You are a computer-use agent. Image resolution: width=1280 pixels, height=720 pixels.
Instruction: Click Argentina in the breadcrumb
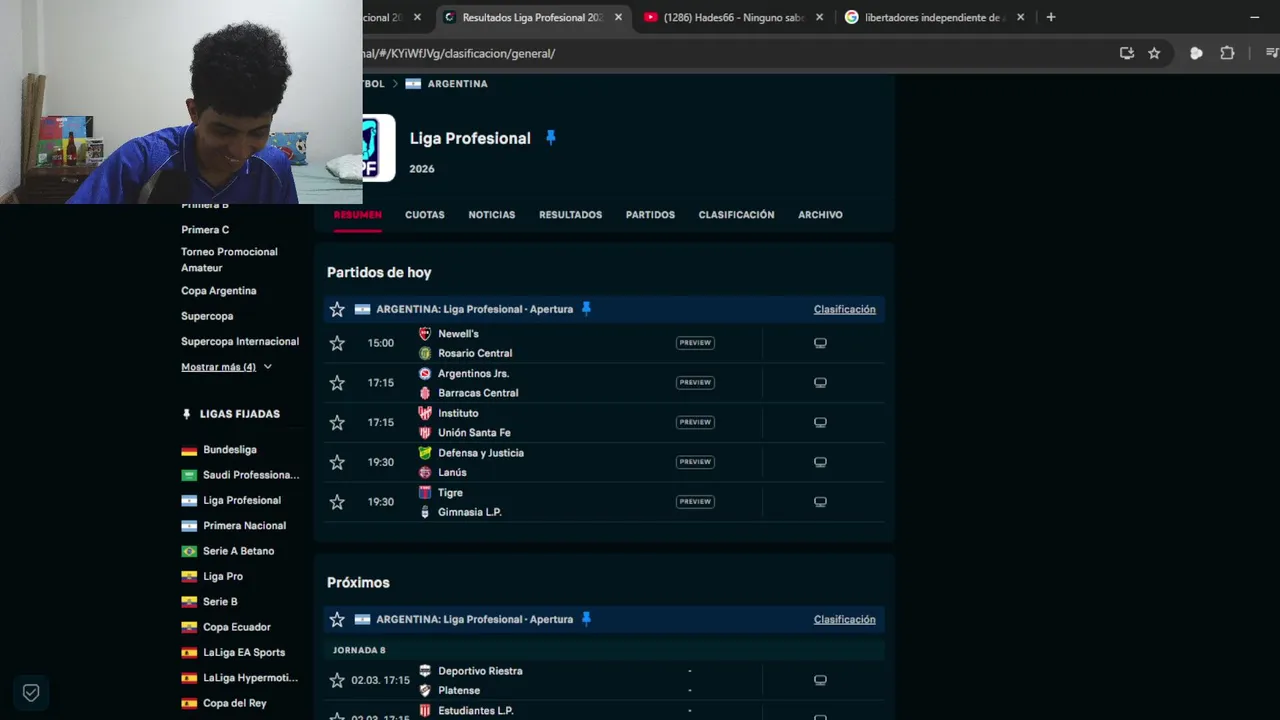(x=457, y=84)
